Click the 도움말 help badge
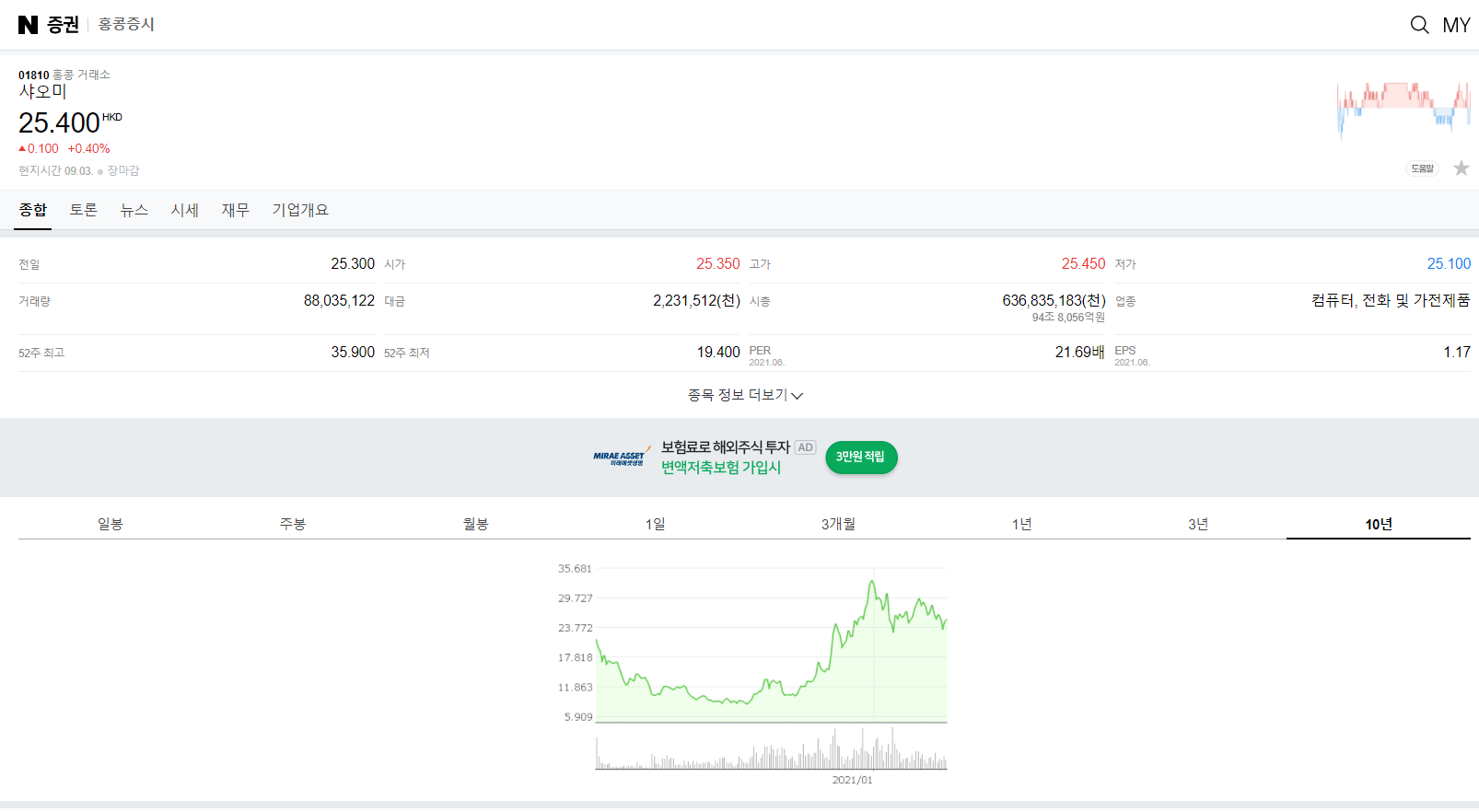1479x812 pixels. pos(1422,168)
